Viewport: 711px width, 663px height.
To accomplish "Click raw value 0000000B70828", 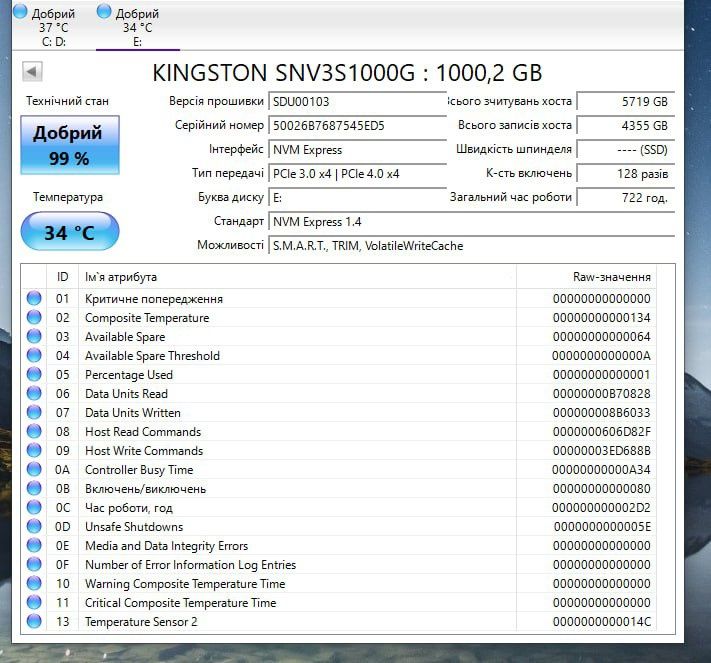I will click(x=602, y=394).
